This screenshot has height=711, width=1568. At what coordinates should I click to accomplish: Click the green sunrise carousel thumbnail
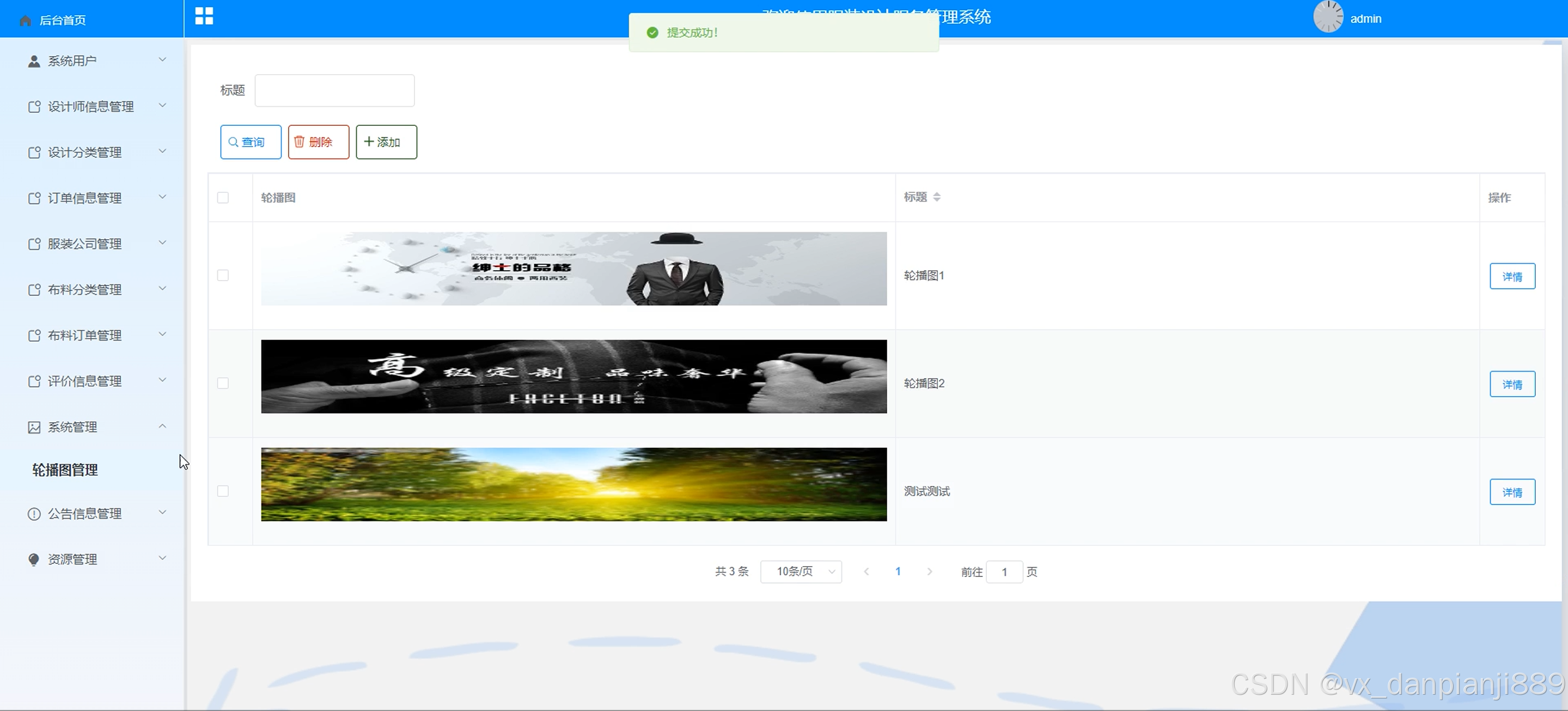(573, 484)
